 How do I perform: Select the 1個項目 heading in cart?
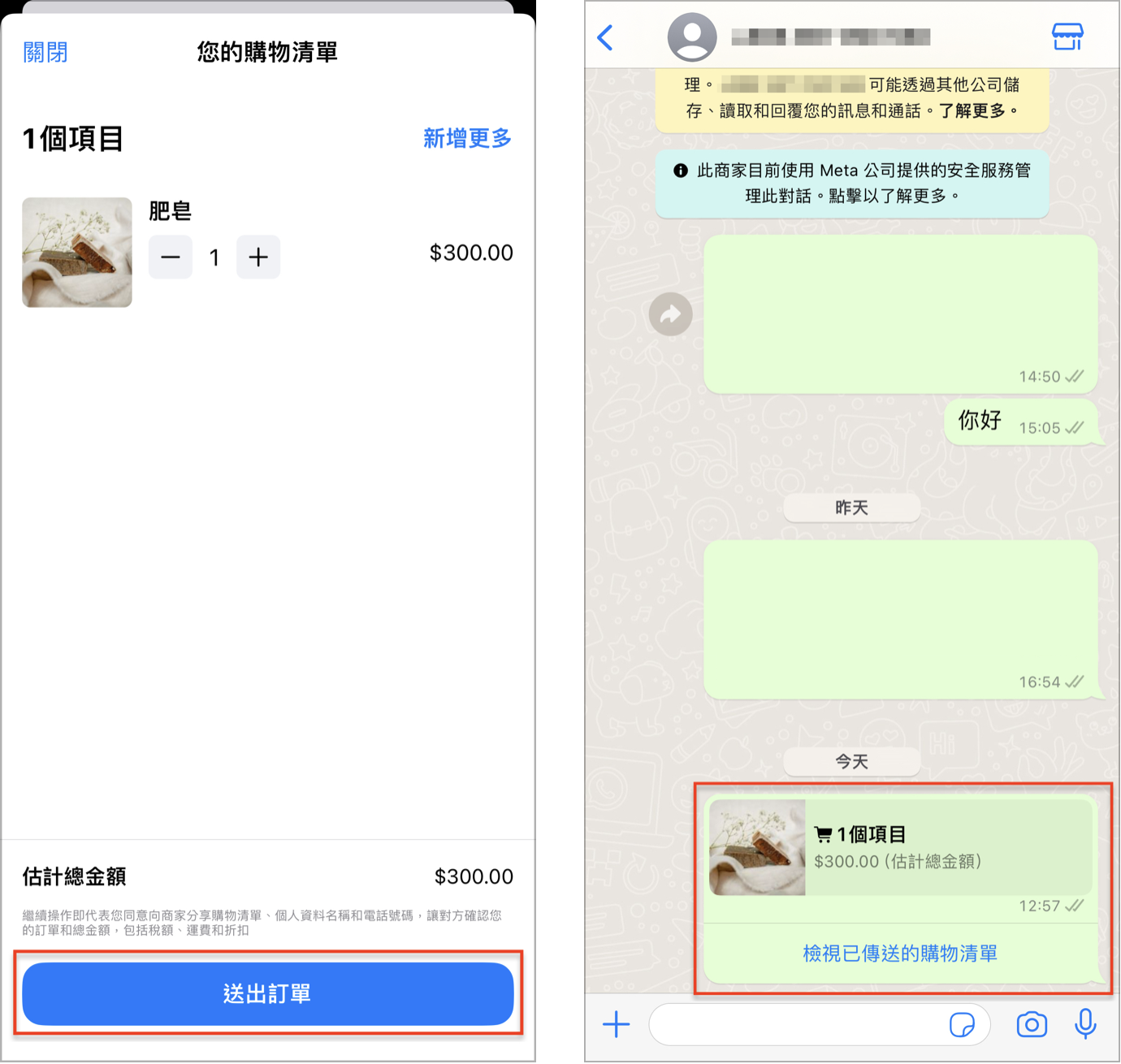click(x=73, y=139)
